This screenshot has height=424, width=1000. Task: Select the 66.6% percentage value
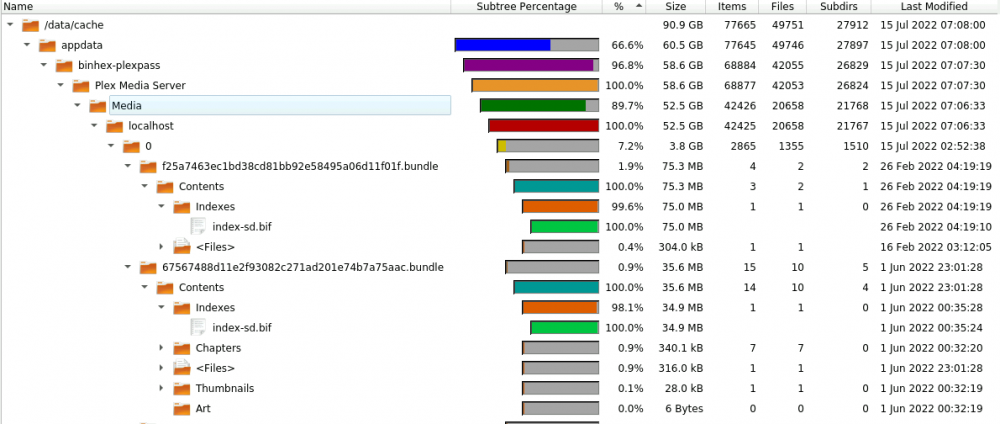(628, 45)
